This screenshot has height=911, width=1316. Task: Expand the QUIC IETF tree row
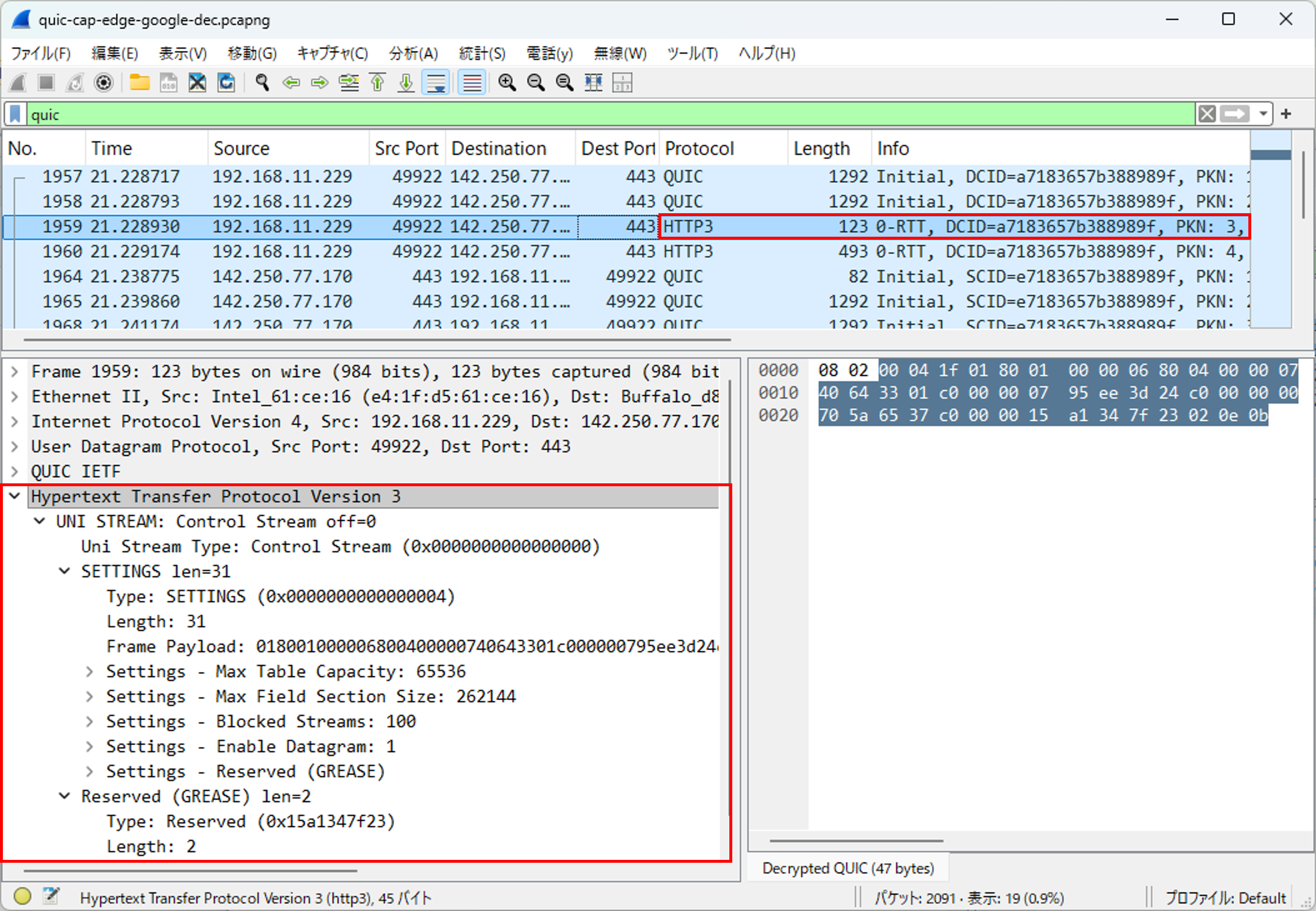point(15,472)
